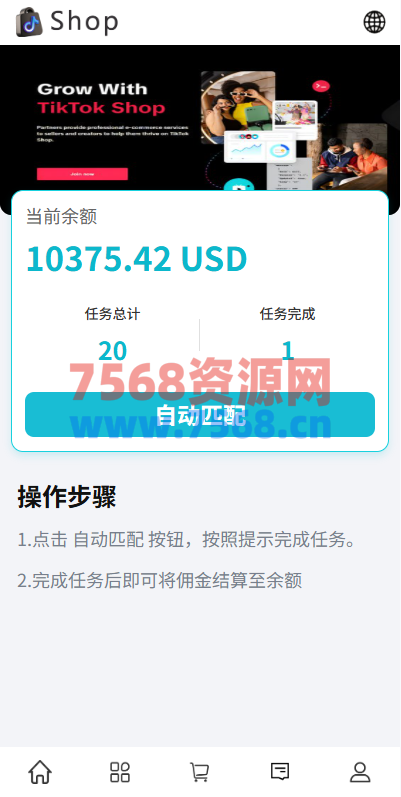Viewport: 401px width, 797px height.
Task: Click step 1 instruction about 自动匹配
Action: 187,539
